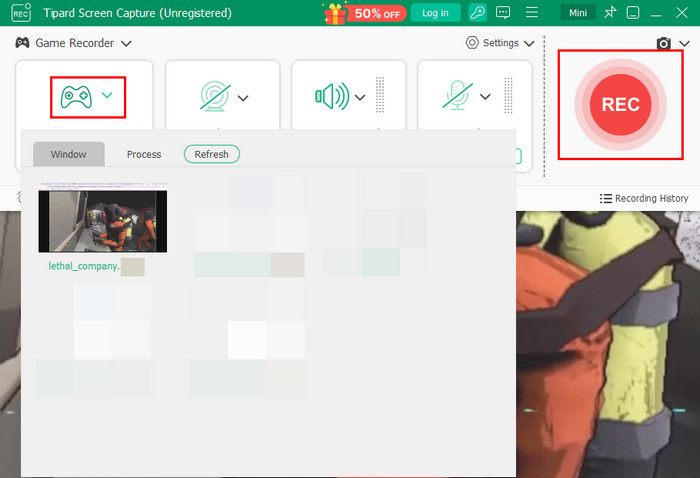
Task: Switch to the Window tab
Action: pos(69,154)
